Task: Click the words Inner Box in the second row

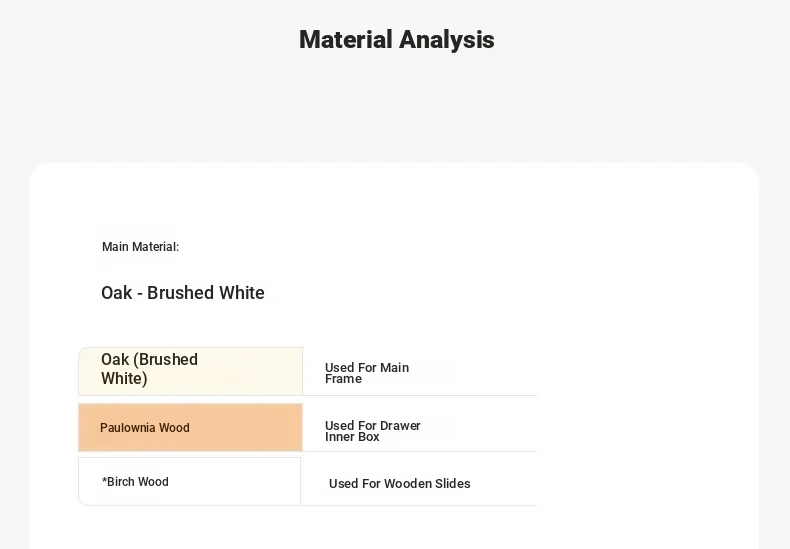Action: [352, 437]
